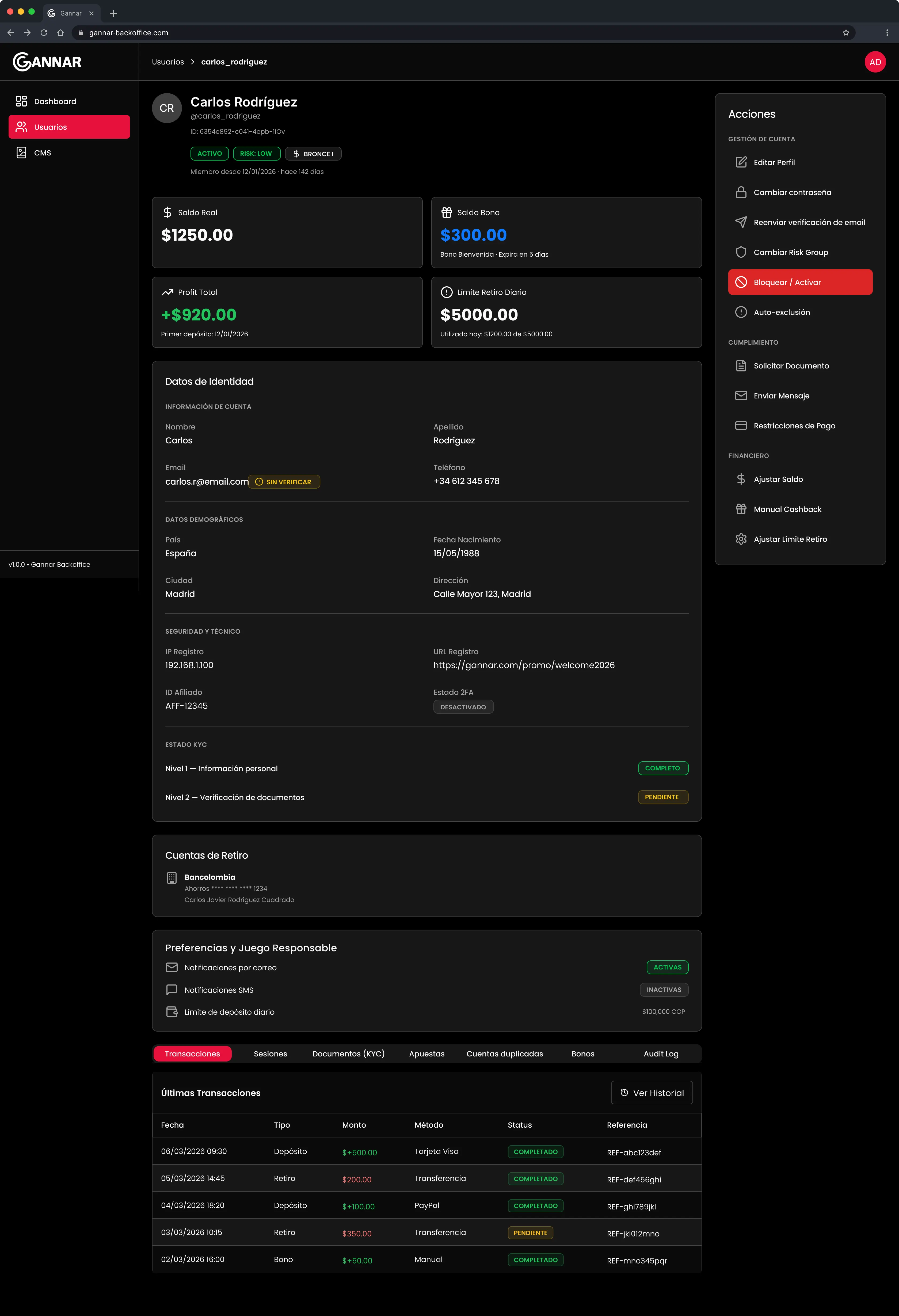899x1316 pixels.
Task: Click the Enviar Mensaje envelope icon
Action: pos(741,396)
